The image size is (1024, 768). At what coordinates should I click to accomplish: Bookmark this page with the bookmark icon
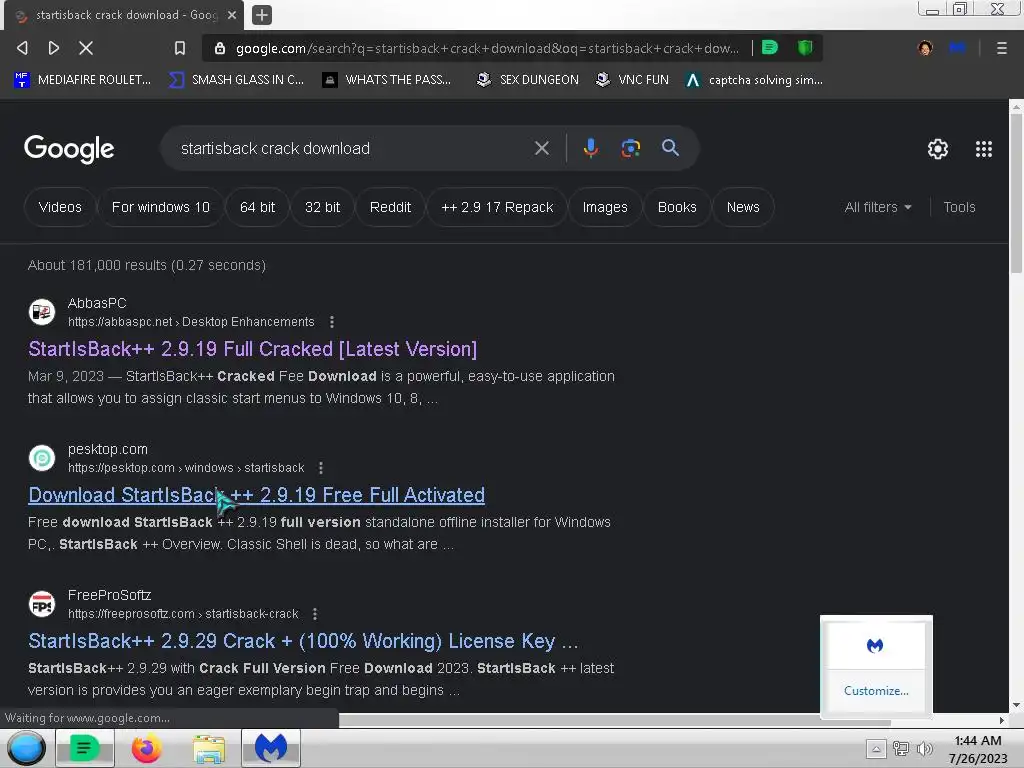(x=180, y=48)
